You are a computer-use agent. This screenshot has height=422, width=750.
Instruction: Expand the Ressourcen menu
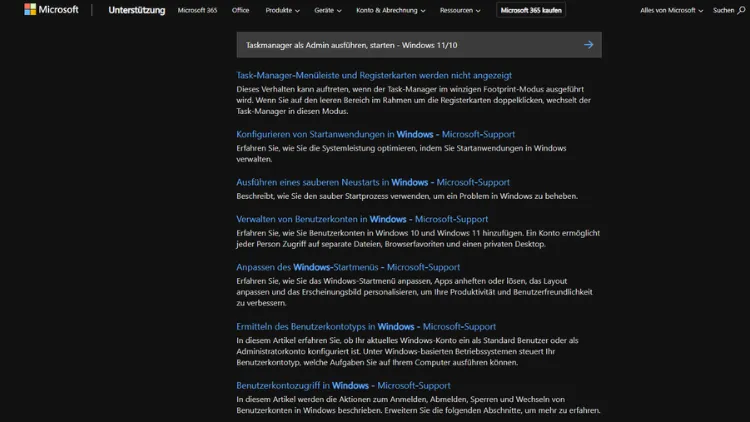pos(460,10)
